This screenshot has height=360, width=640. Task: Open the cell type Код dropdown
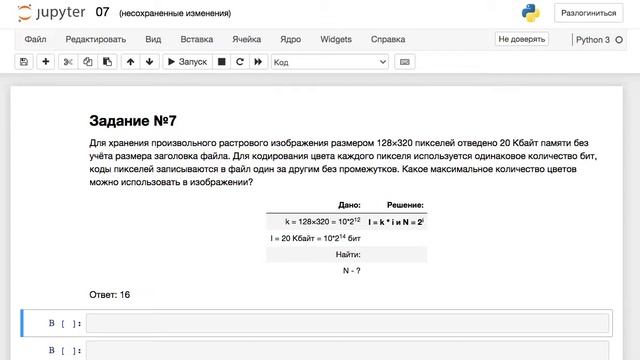pyautogui.click(x=330, y=62)
